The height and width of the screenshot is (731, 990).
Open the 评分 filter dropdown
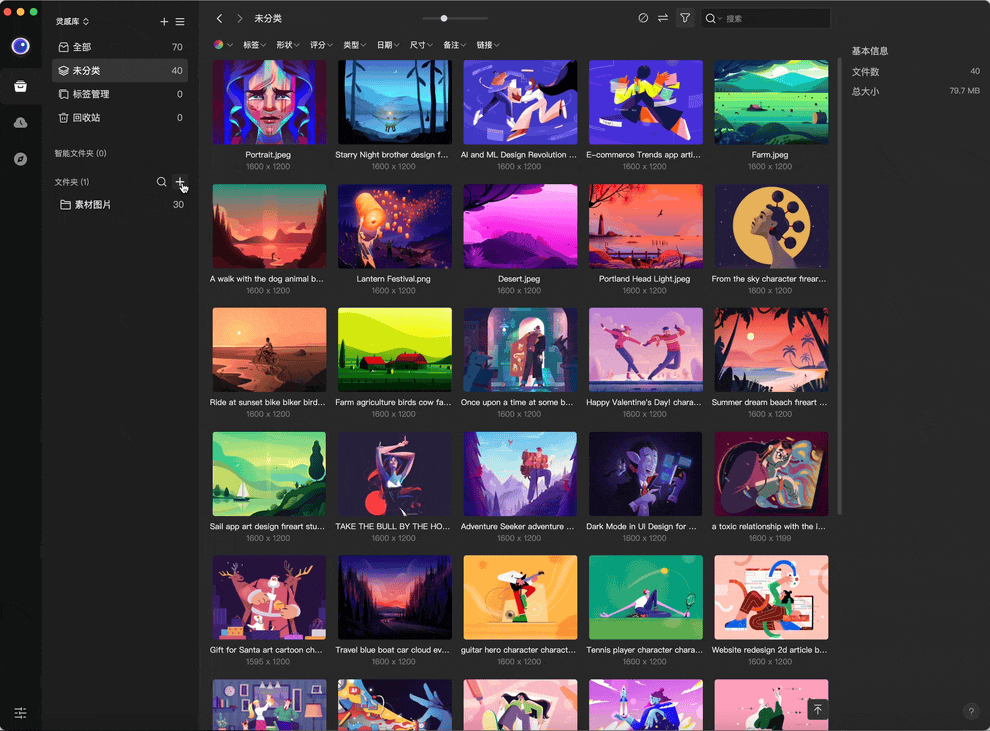point(321,45)
